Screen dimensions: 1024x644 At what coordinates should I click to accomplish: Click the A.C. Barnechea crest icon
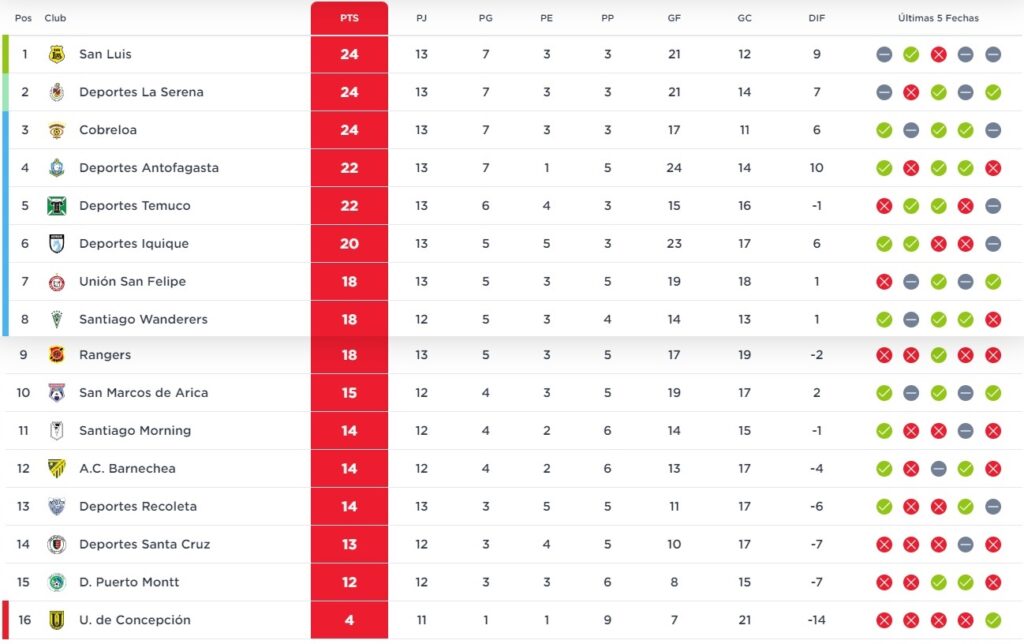(x=56, y=468)
